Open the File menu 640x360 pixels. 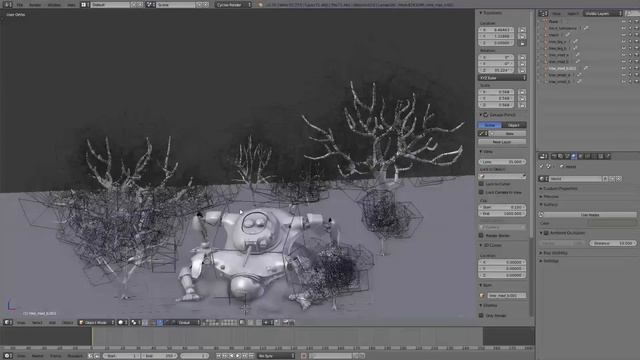point(20,5)
